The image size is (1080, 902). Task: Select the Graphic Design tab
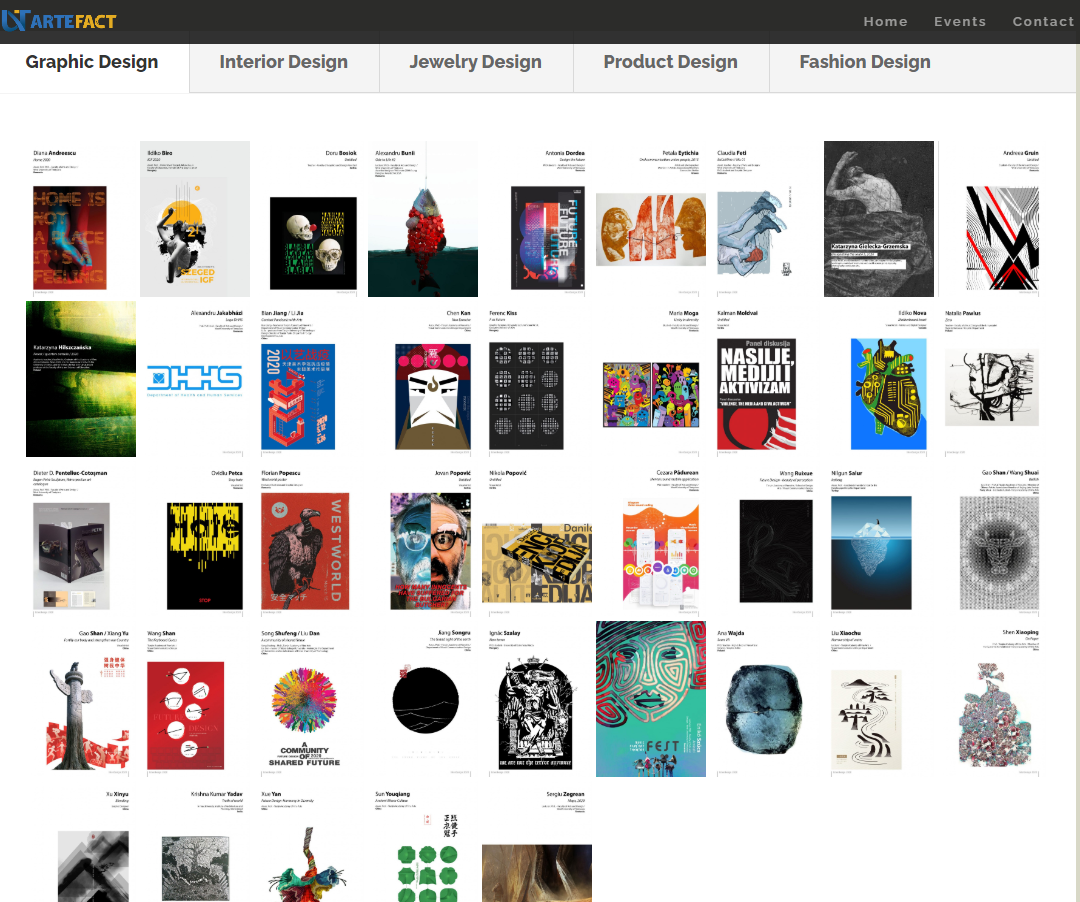click(92, 62)
